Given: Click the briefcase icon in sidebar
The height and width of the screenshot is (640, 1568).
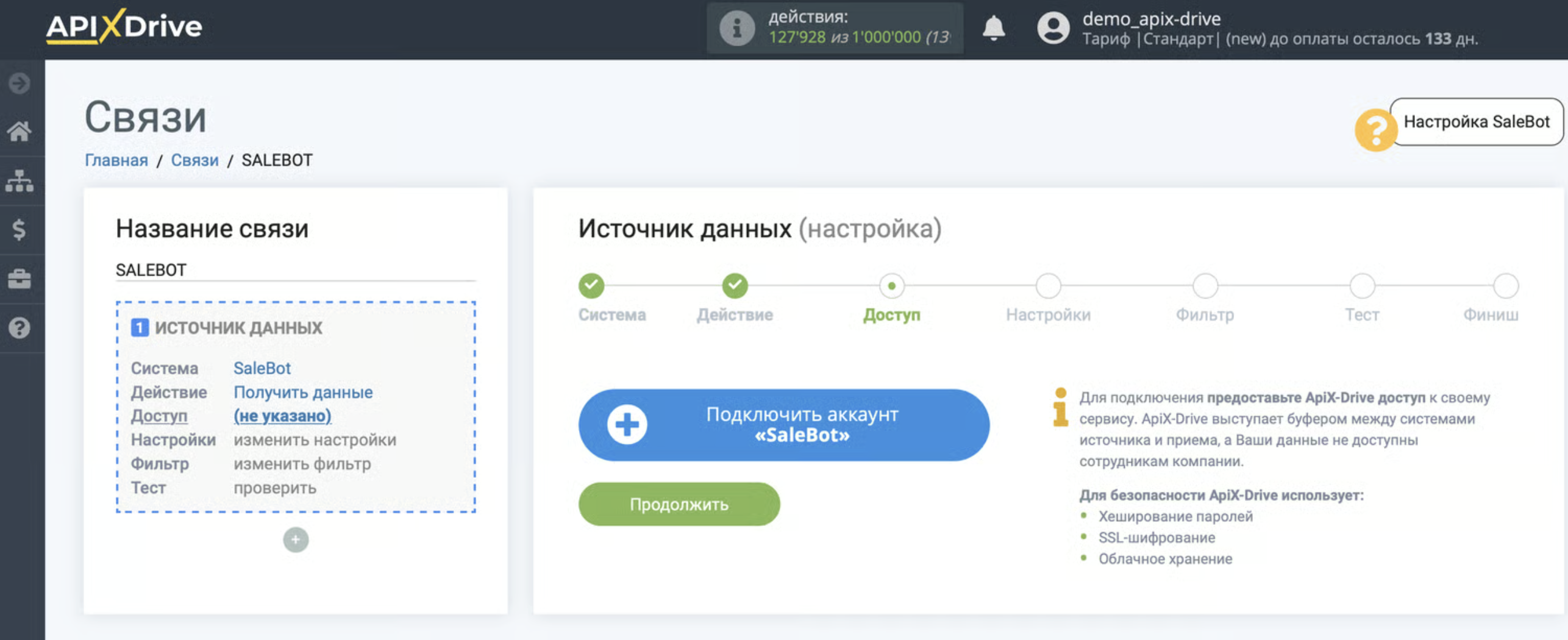Looking at the screenshot, I should tap(20, 279).
